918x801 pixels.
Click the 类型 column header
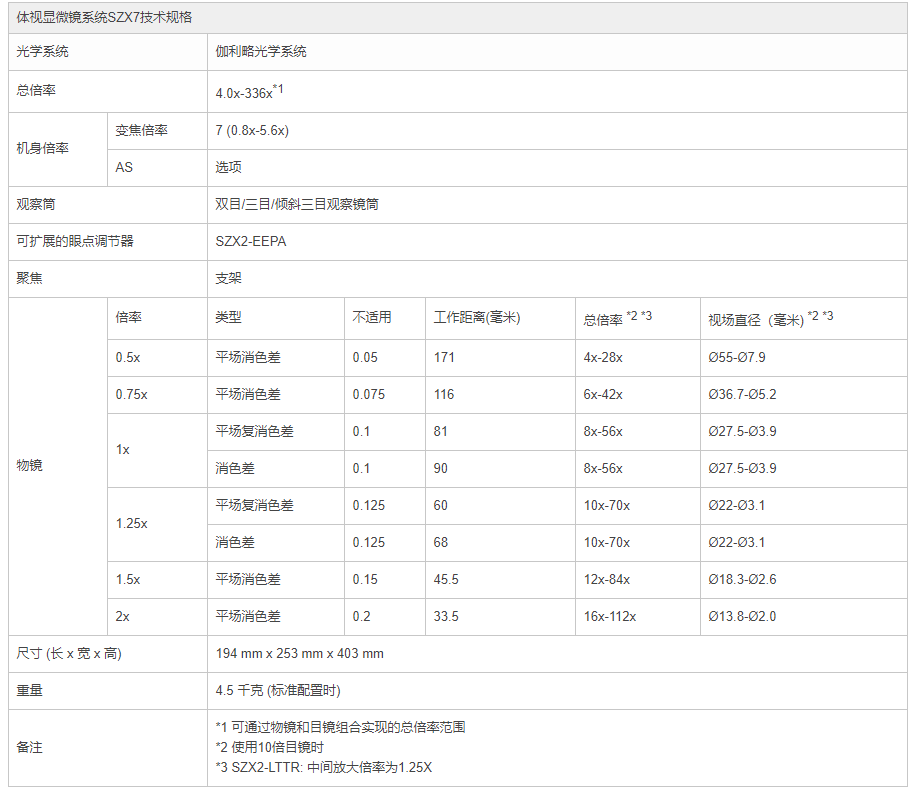(228, 317)
